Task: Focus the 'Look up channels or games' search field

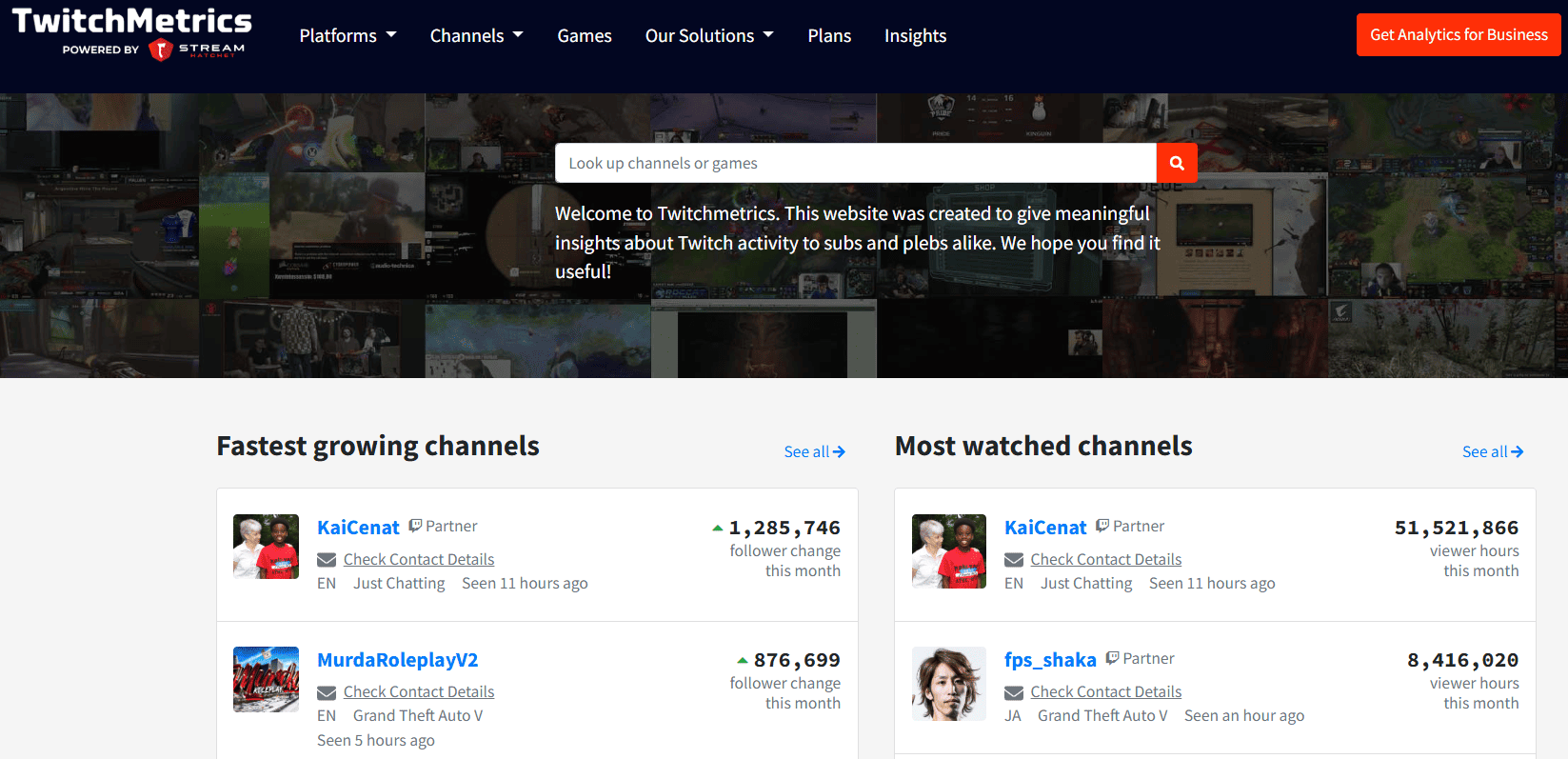Action: (856, 163)
